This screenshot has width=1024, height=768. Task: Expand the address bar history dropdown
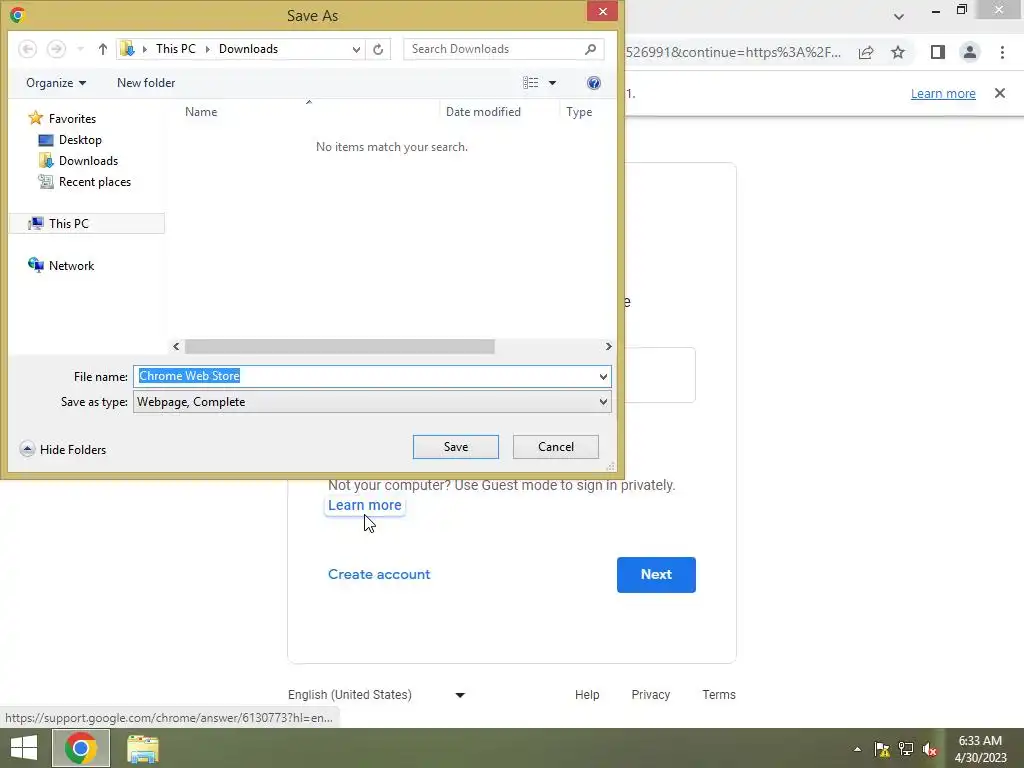click(x=356, y=49)
